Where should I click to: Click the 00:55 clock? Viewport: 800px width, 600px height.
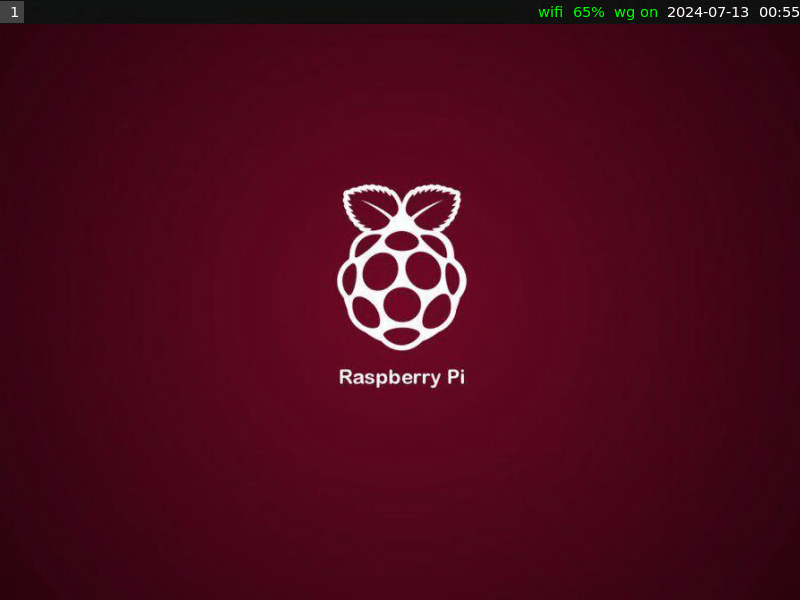pos(779,12)
